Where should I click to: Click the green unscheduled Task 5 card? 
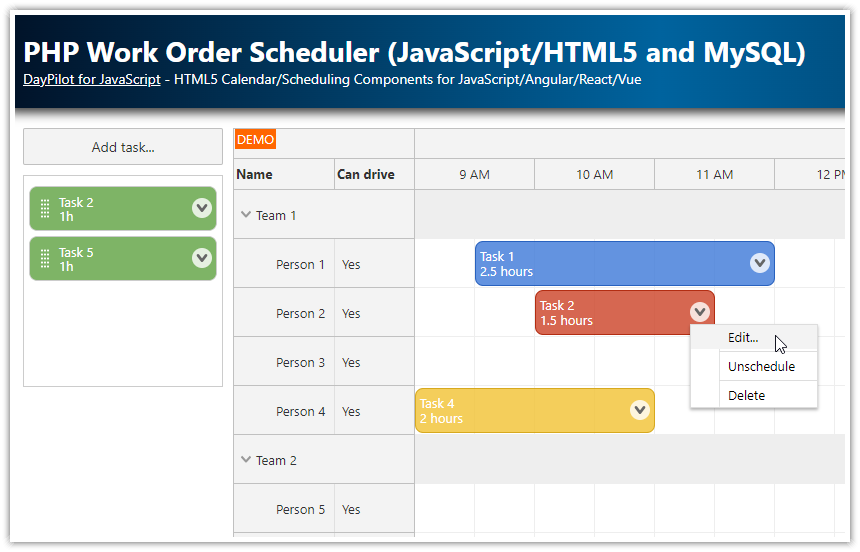(123, 258)
